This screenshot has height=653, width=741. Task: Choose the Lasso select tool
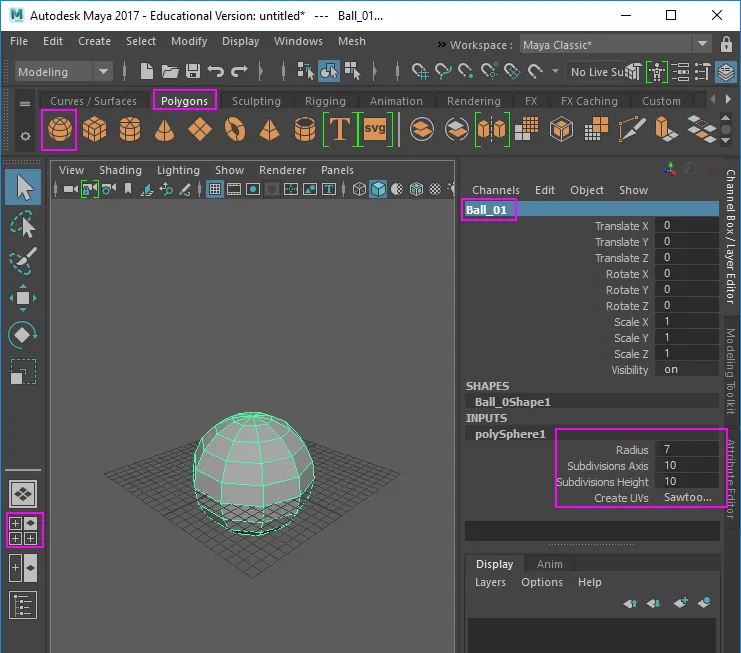tap(23, 223)
